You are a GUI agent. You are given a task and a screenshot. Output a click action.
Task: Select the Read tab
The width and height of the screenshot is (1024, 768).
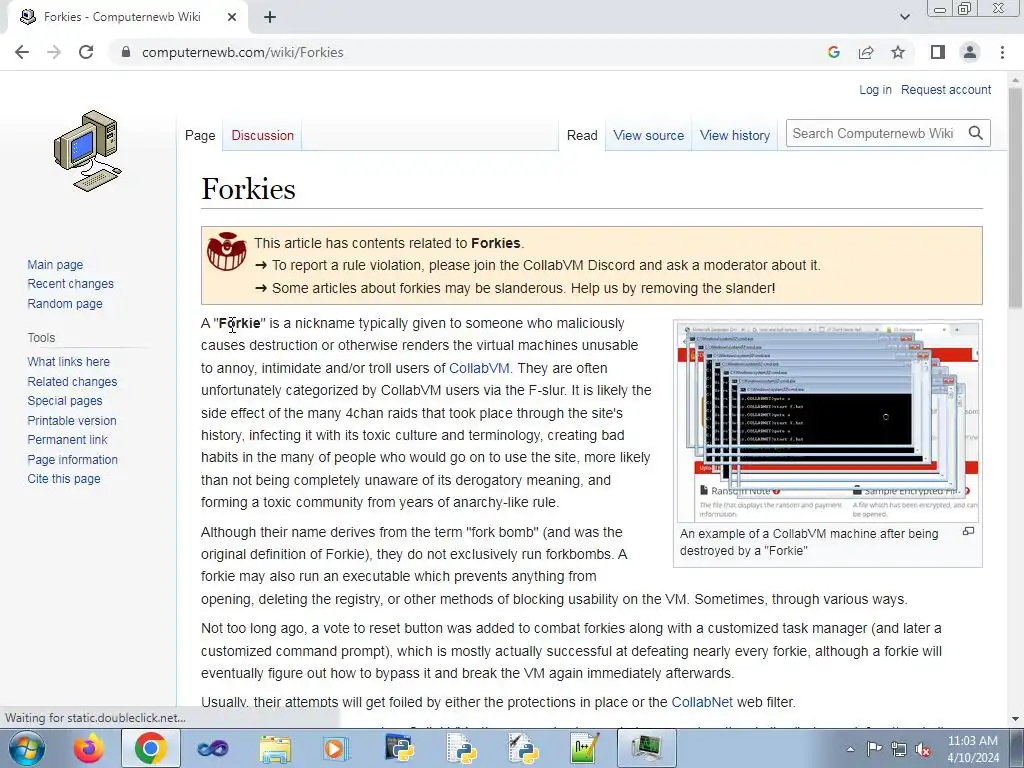582,135
